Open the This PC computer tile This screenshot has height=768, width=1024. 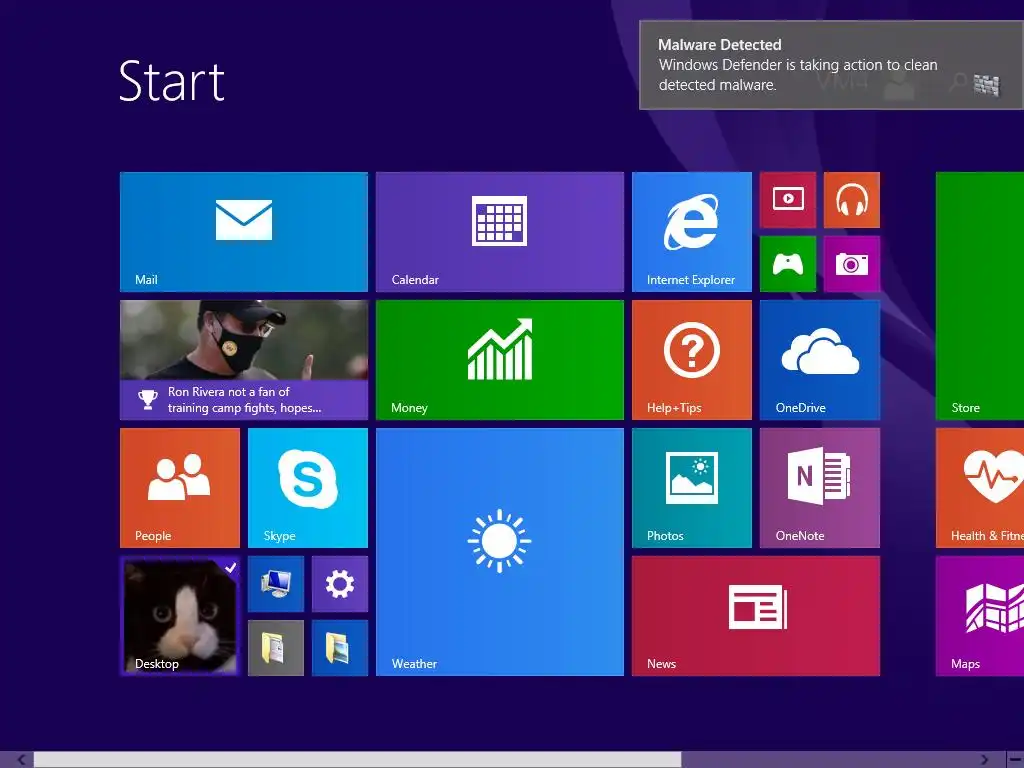(x=276, y=584)
